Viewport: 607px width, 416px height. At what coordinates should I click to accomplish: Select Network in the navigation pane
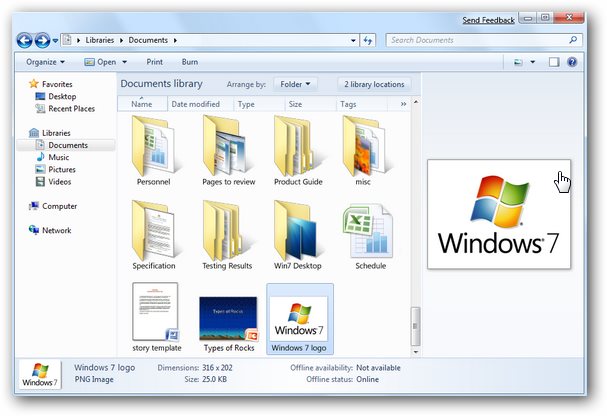[50, 230]
